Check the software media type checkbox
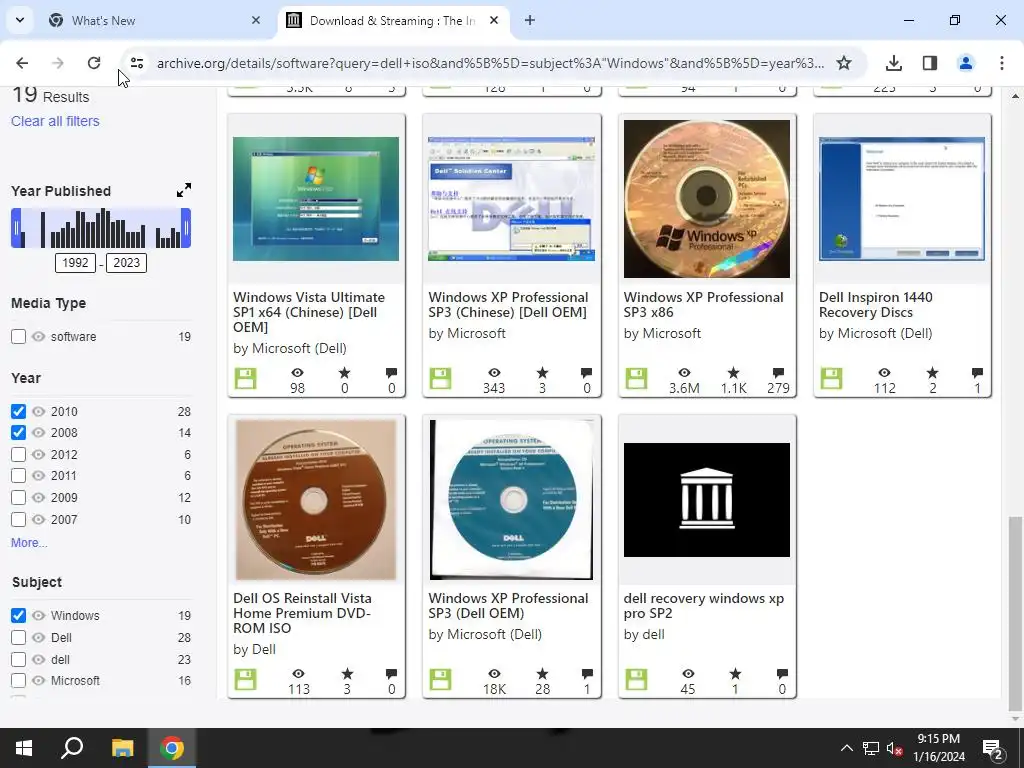This screenshot has width=1024, height=768. click(x=18, y=336)
